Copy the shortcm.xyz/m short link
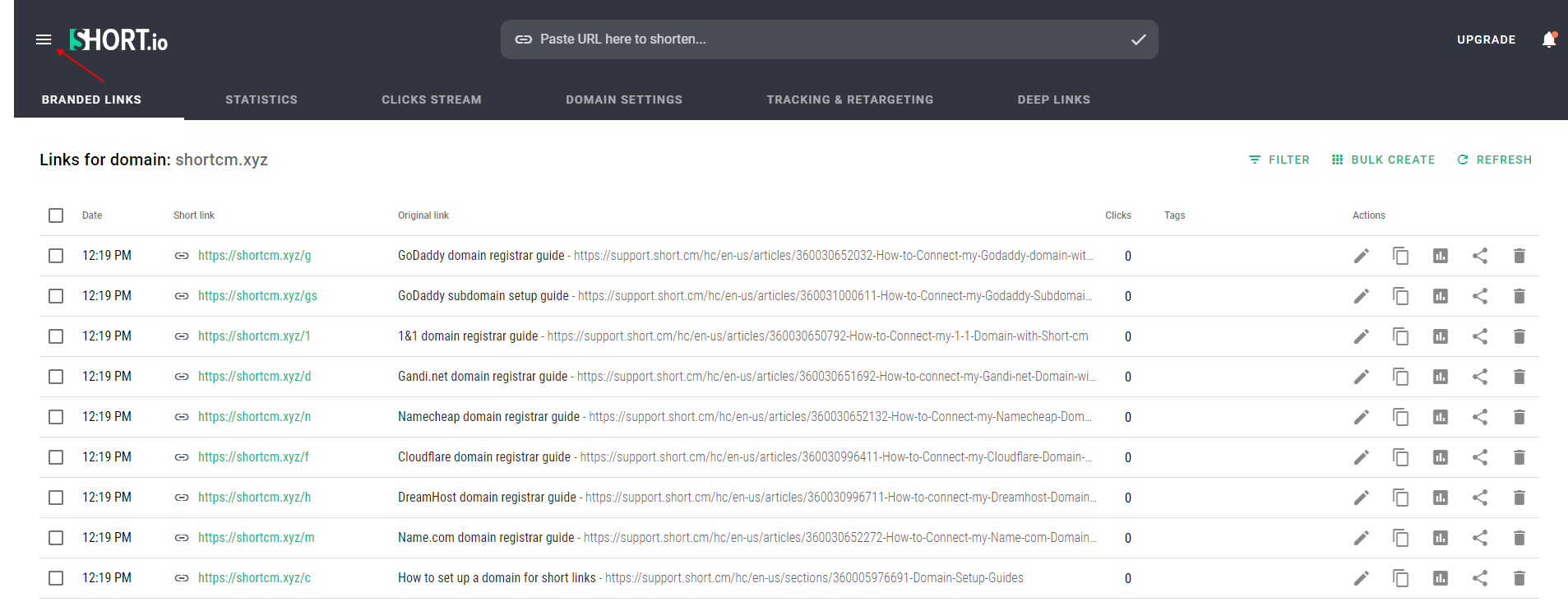1568x602 pixels. click(x=1401, y=538)
